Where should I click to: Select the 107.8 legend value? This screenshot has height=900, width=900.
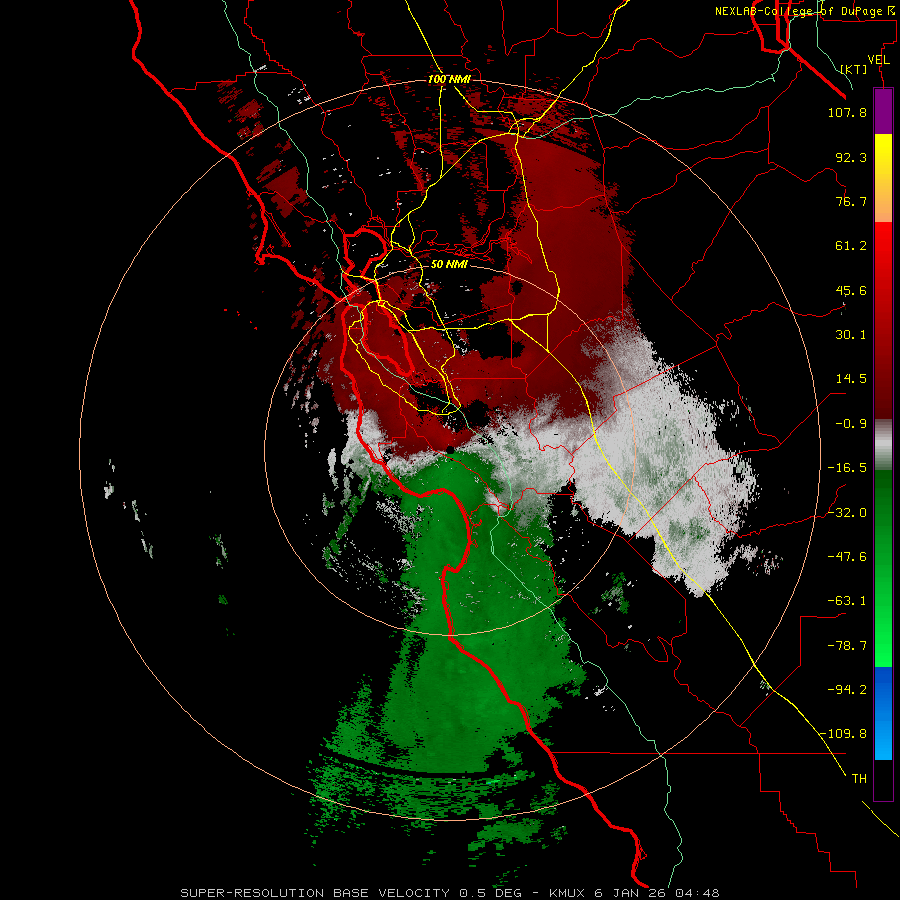tap(847, 112)
